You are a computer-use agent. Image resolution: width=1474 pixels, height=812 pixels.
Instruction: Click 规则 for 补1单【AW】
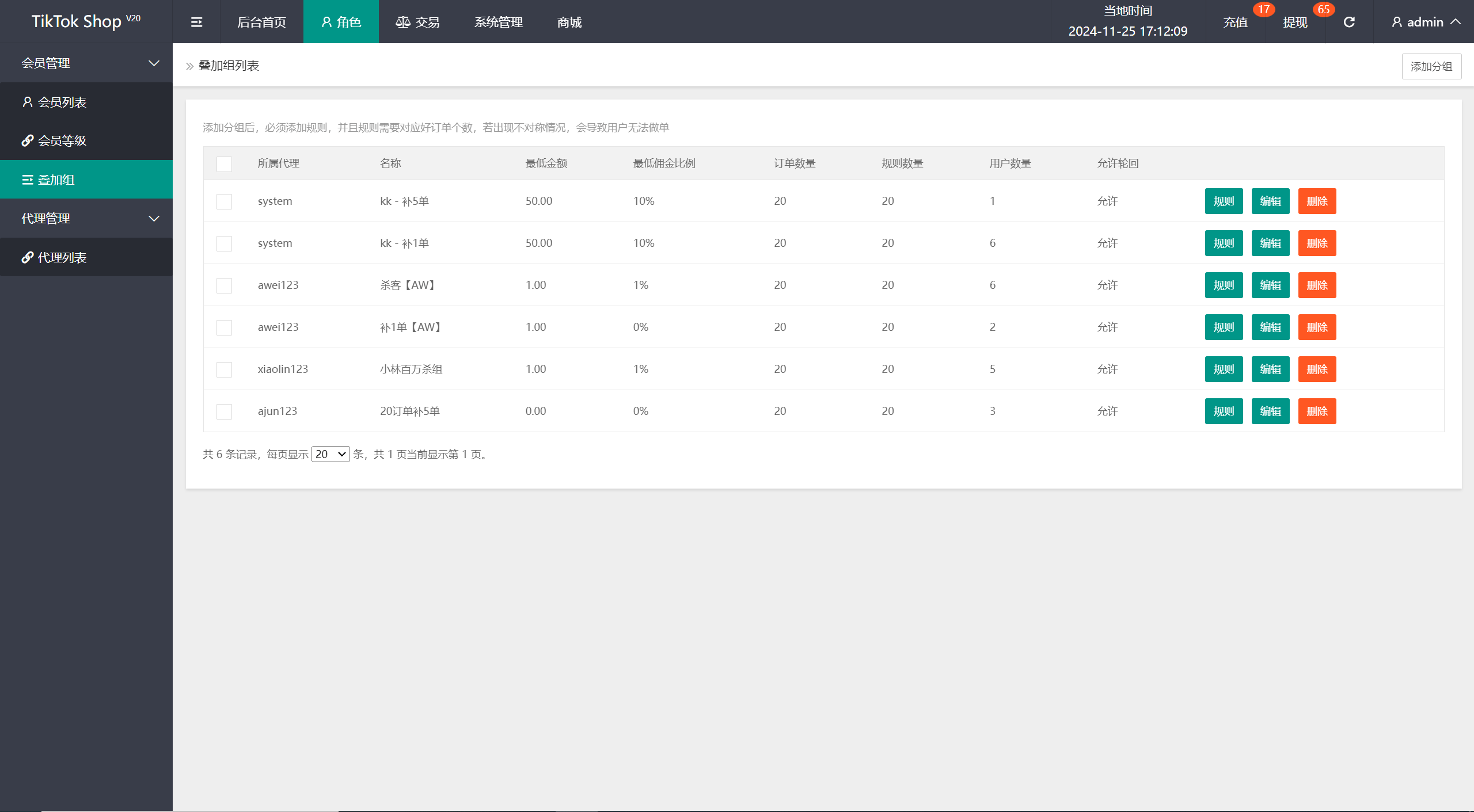coord(1224,327)
